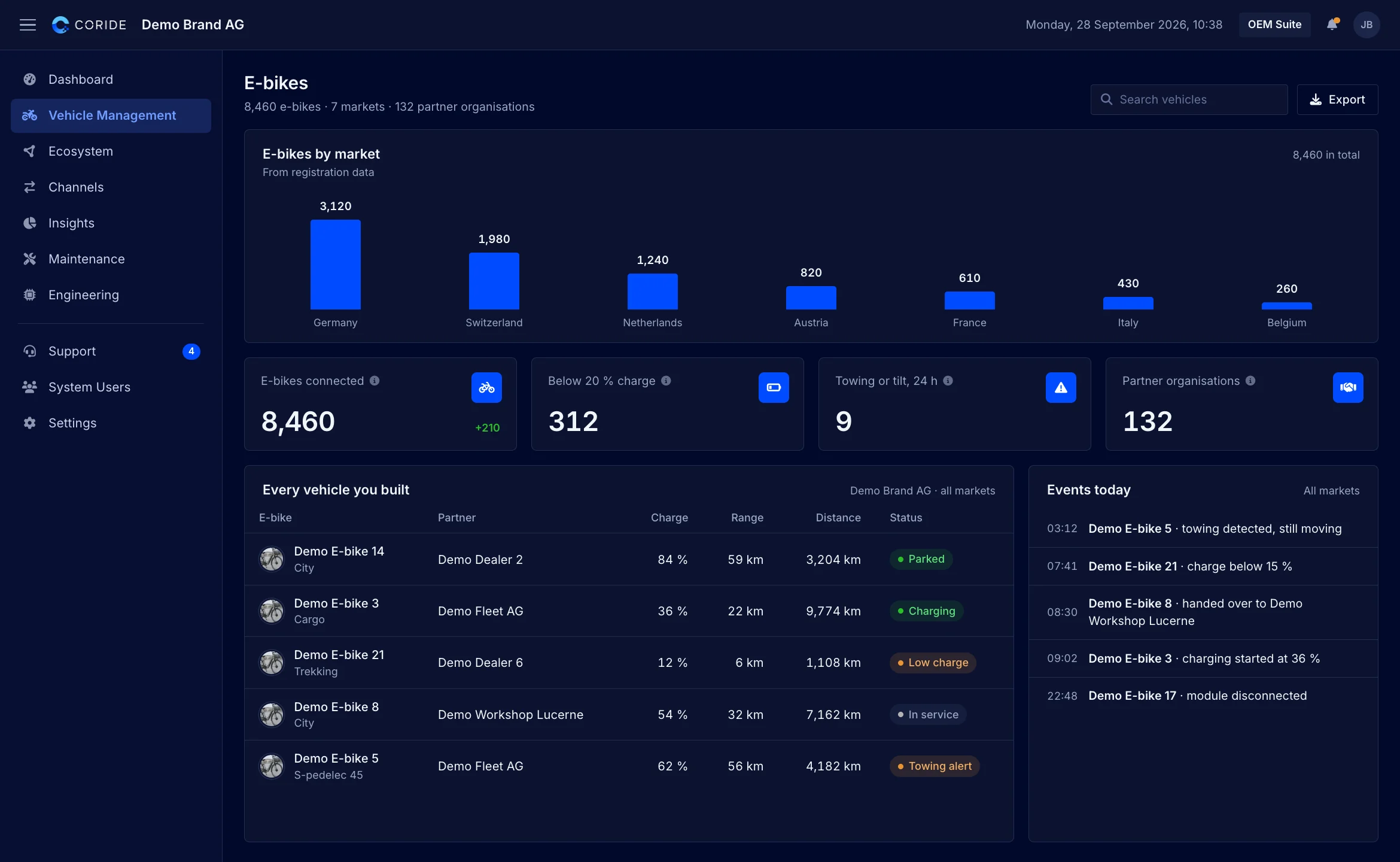
Task: Click the search magnifier icon
Action: 1107,99
